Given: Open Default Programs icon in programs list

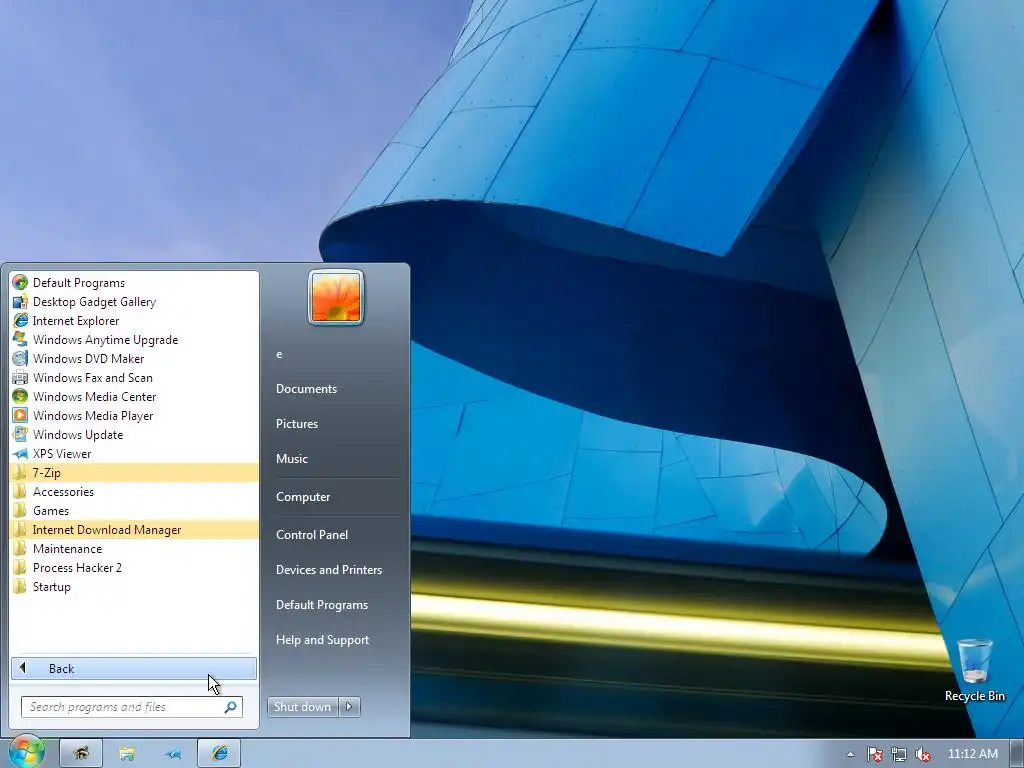Looking at the screenshot, I should tap(20, 283).
